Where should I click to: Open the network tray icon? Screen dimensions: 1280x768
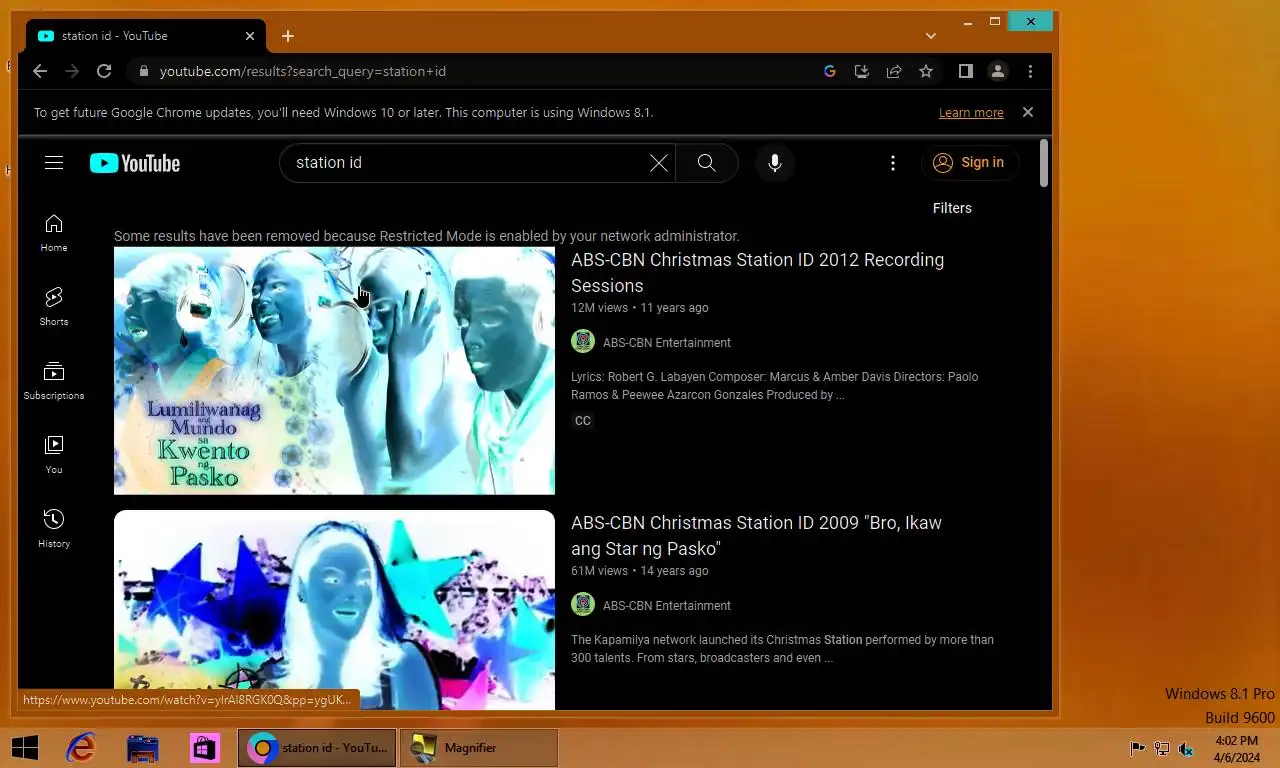pyautogui.click(x=1162, y=749)
